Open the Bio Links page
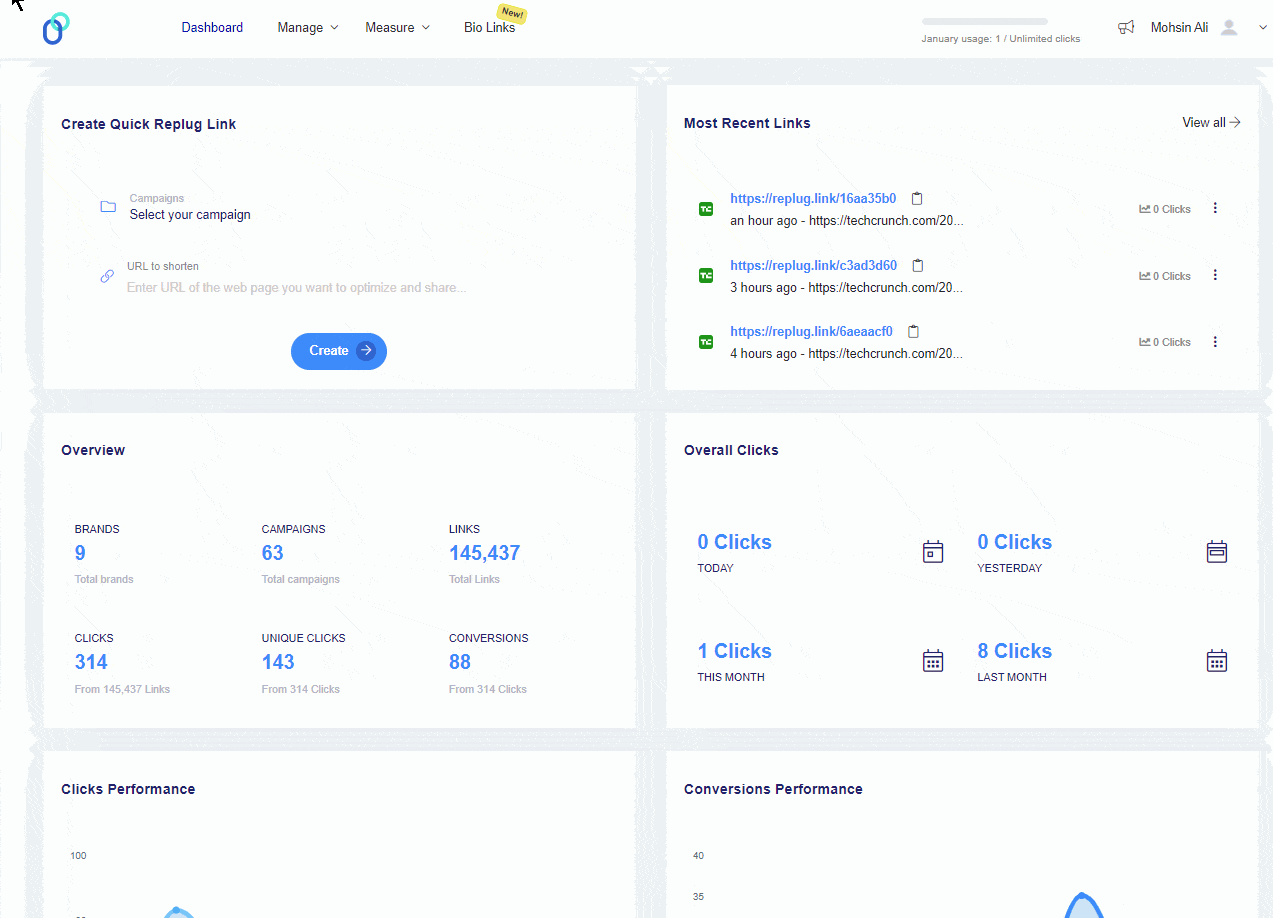 point(490,28)
